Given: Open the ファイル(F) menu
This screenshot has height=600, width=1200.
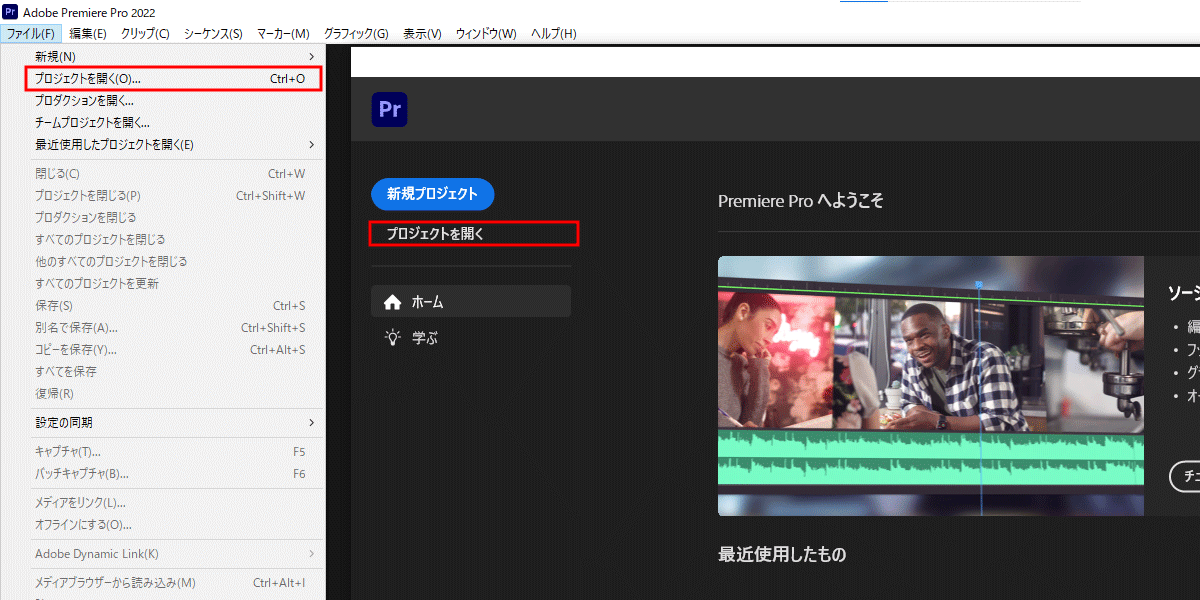Looking at the screenshot, I should (x=30, y=34).
